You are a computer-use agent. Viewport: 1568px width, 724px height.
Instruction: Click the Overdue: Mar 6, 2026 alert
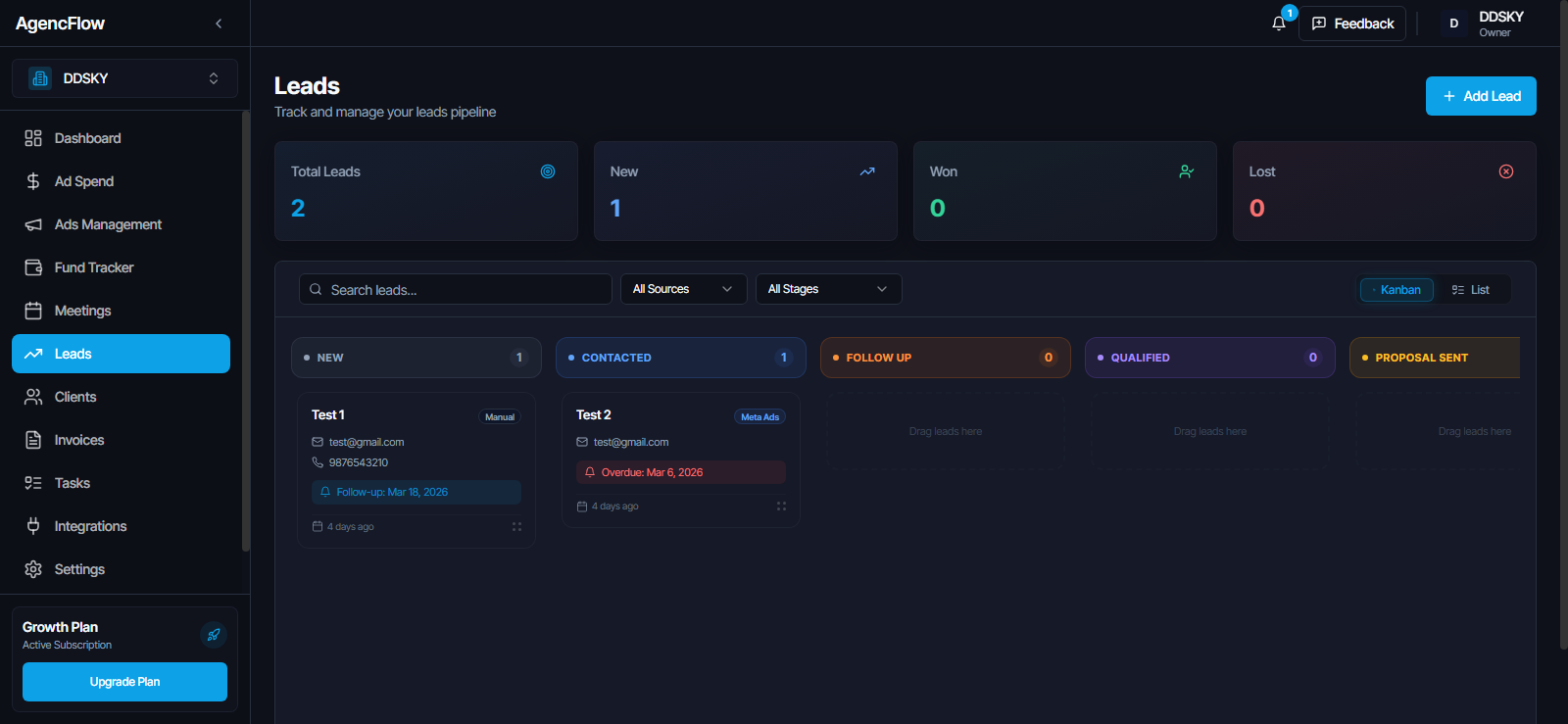tap(681, 472)
